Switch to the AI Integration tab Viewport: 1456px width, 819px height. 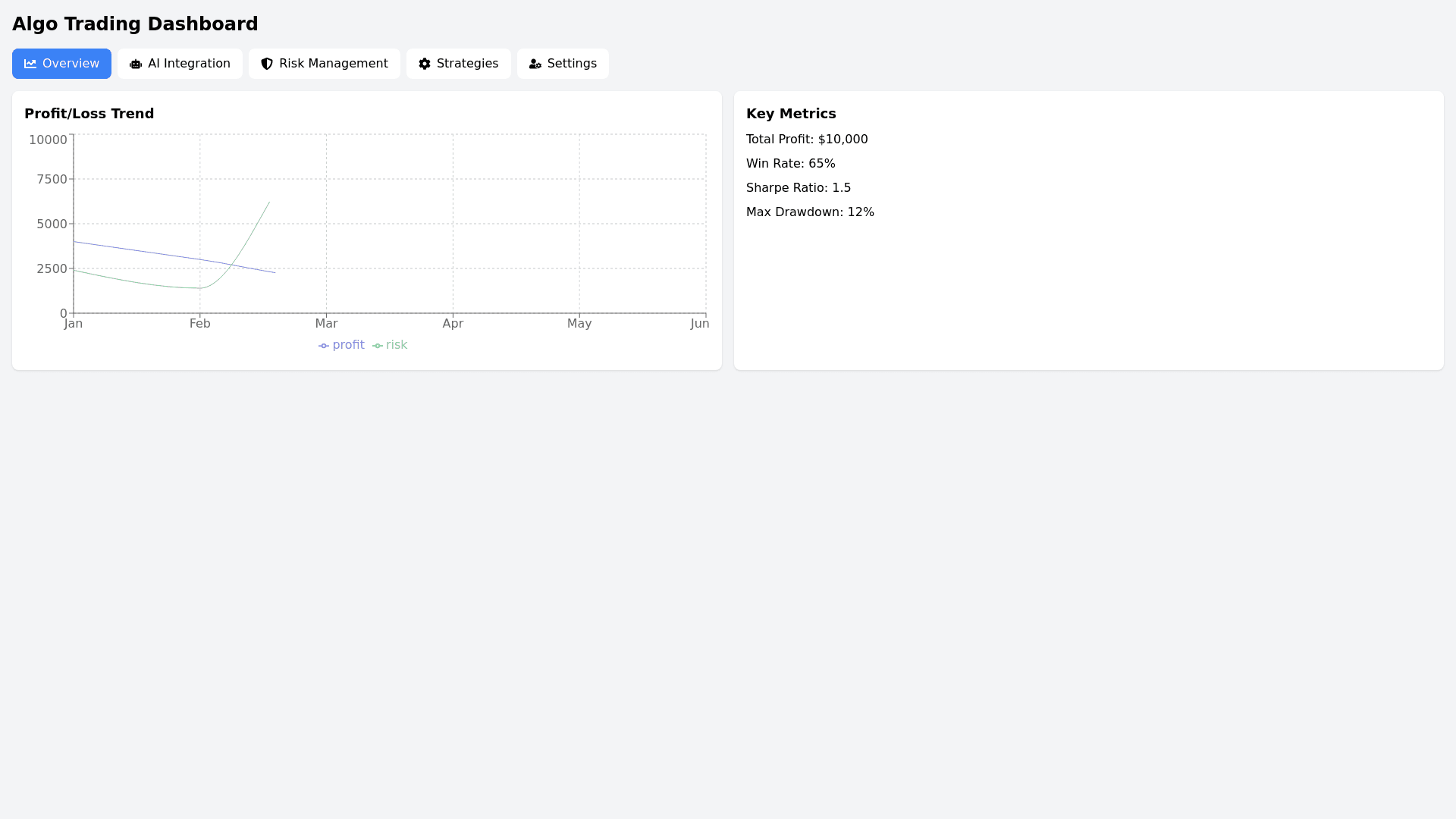pyautogui.click(x=180, y=64)
